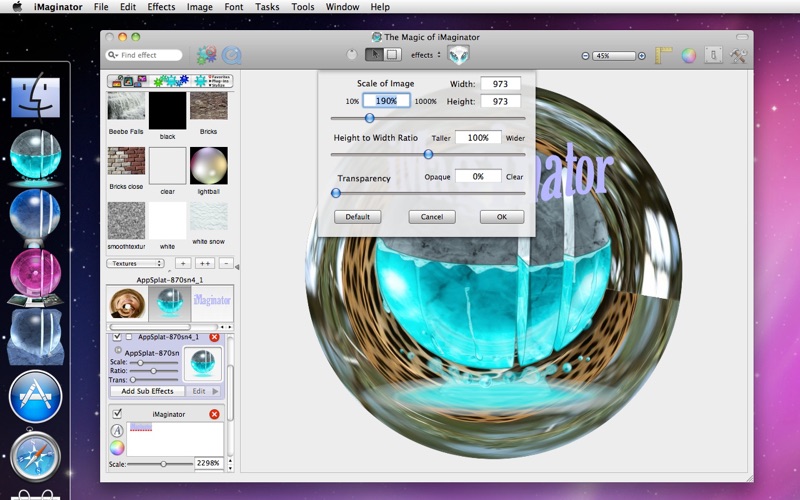The width and height of the screenshot is (800, 500).
Task: Select the lightball texture thumbnail
Action: [209, 166]
